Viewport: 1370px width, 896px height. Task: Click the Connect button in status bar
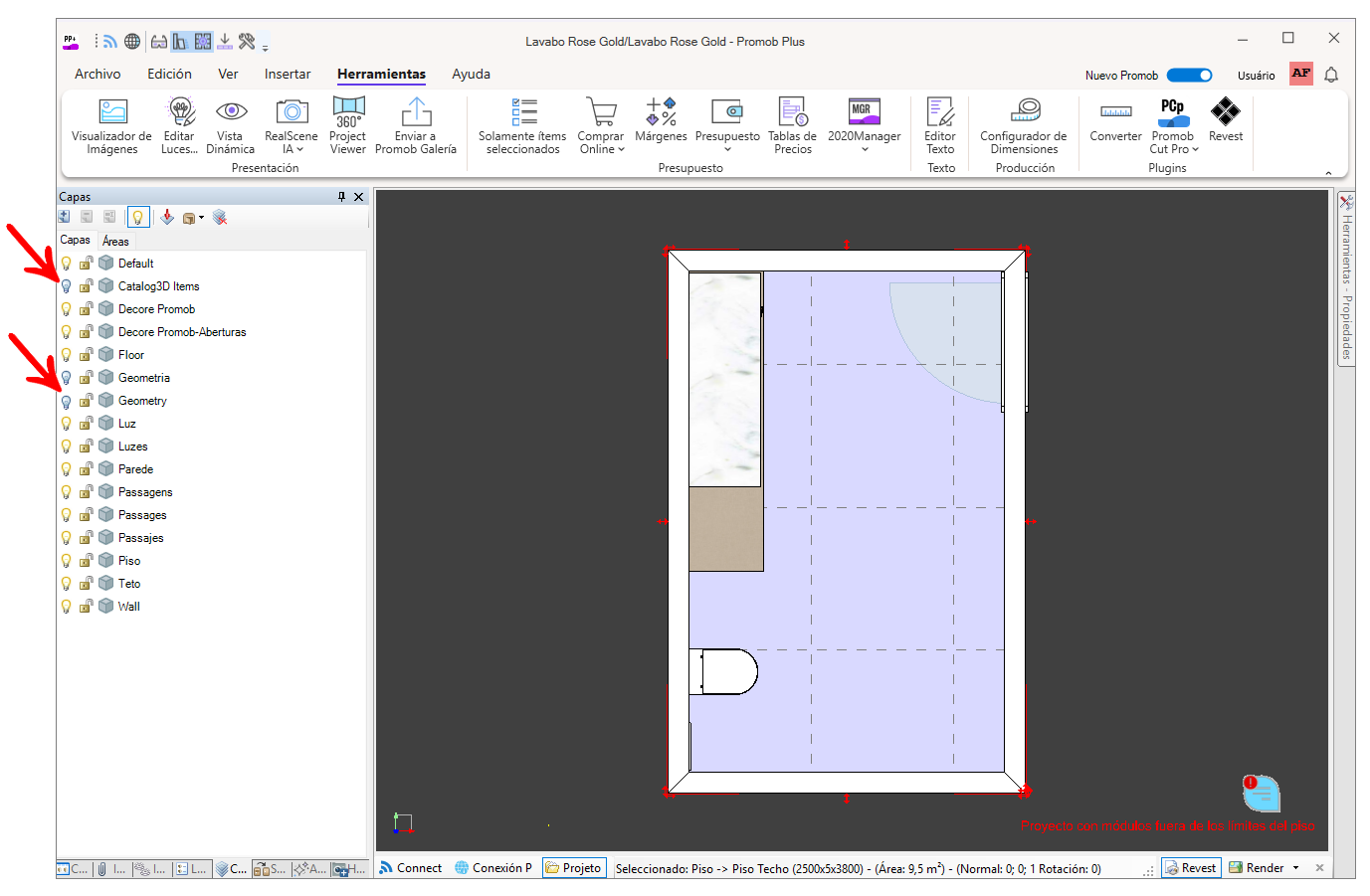(x=410, y=868)
